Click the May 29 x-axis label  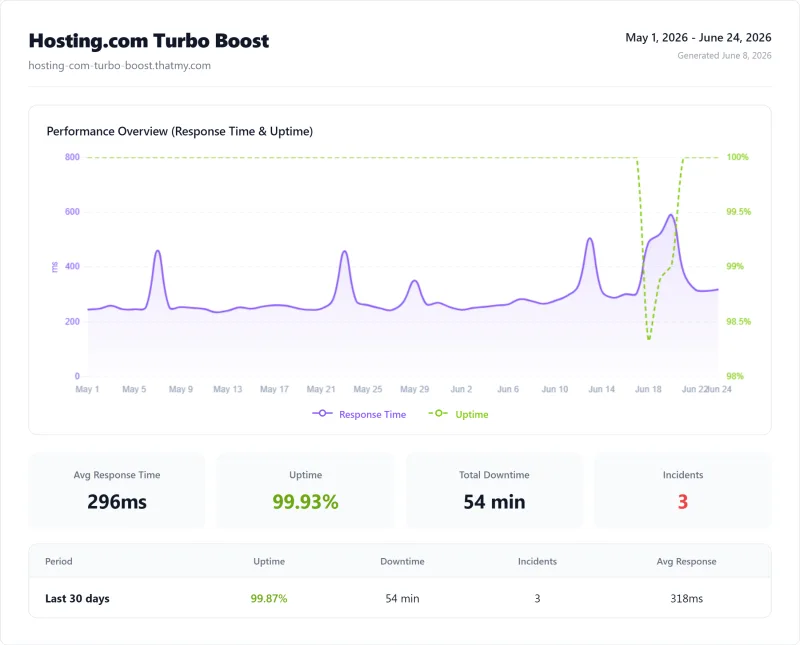coord(415,389)
